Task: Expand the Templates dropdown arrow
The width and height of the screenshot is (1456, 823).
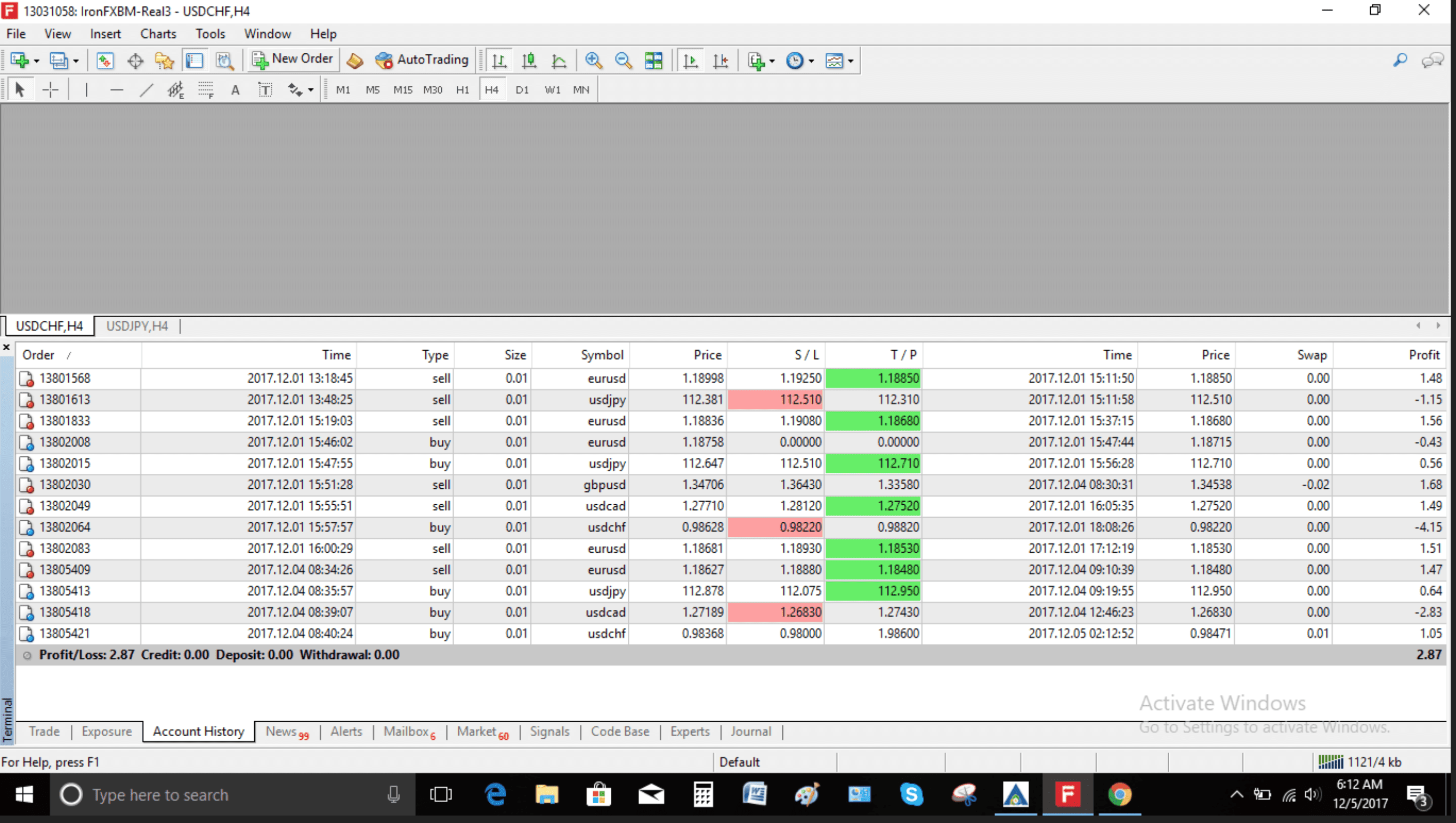Action: [x=851, y=60]
